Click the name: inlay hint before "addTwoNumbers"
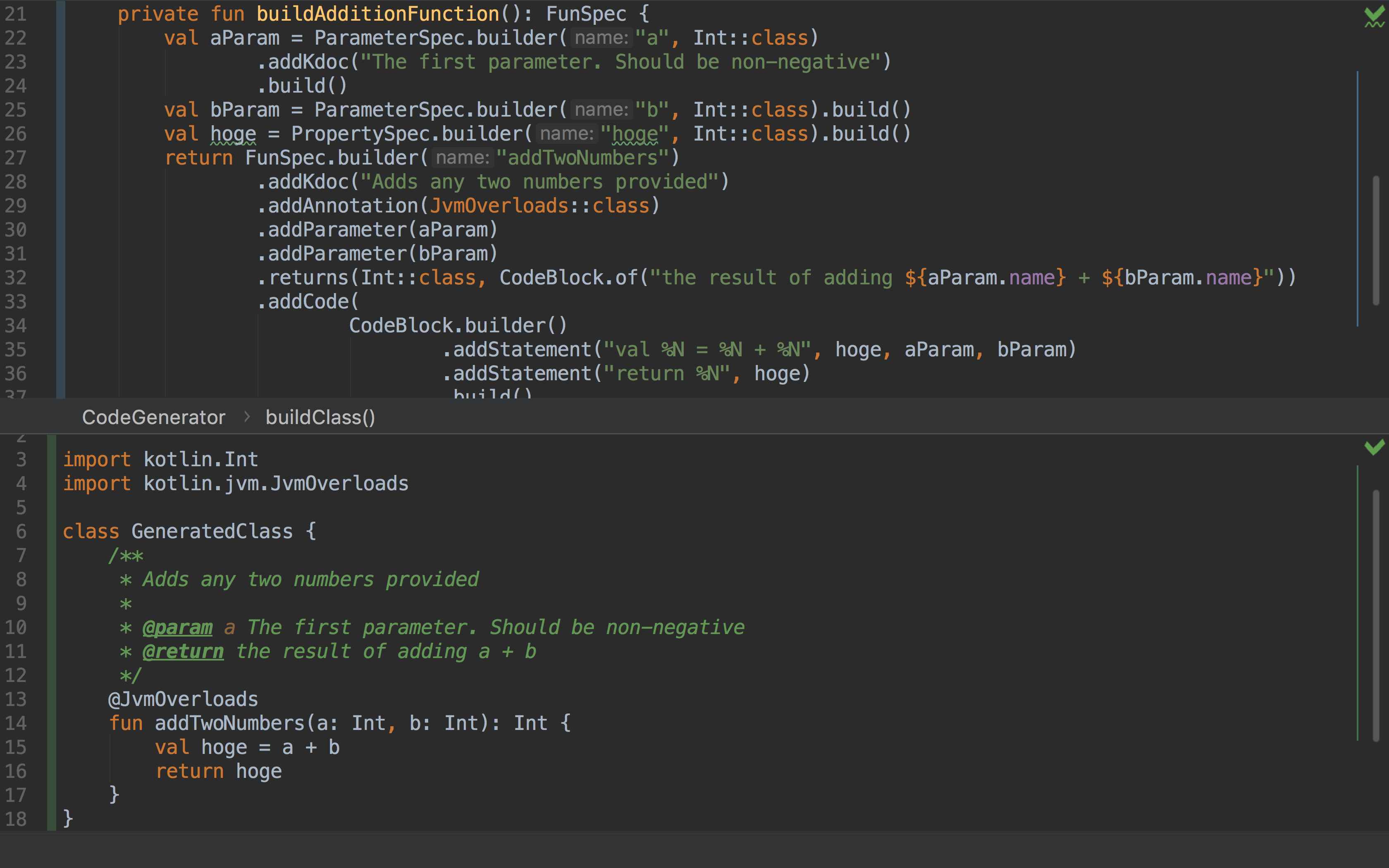Screen dimensions: 1389x868 click(462, 158)
